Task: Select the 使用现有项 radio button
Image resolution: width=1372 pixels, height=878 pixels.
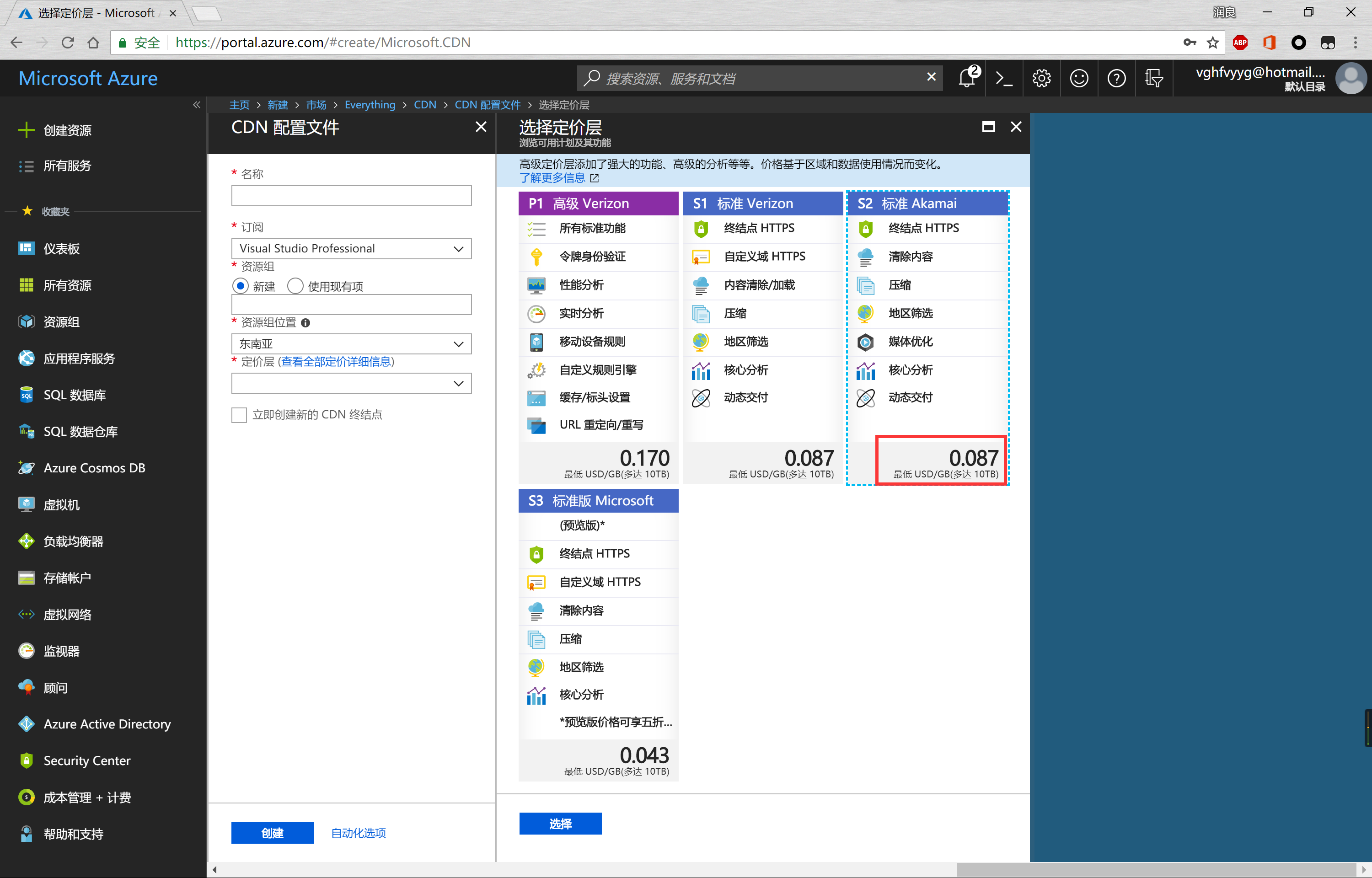Action: tap(295, 286)
